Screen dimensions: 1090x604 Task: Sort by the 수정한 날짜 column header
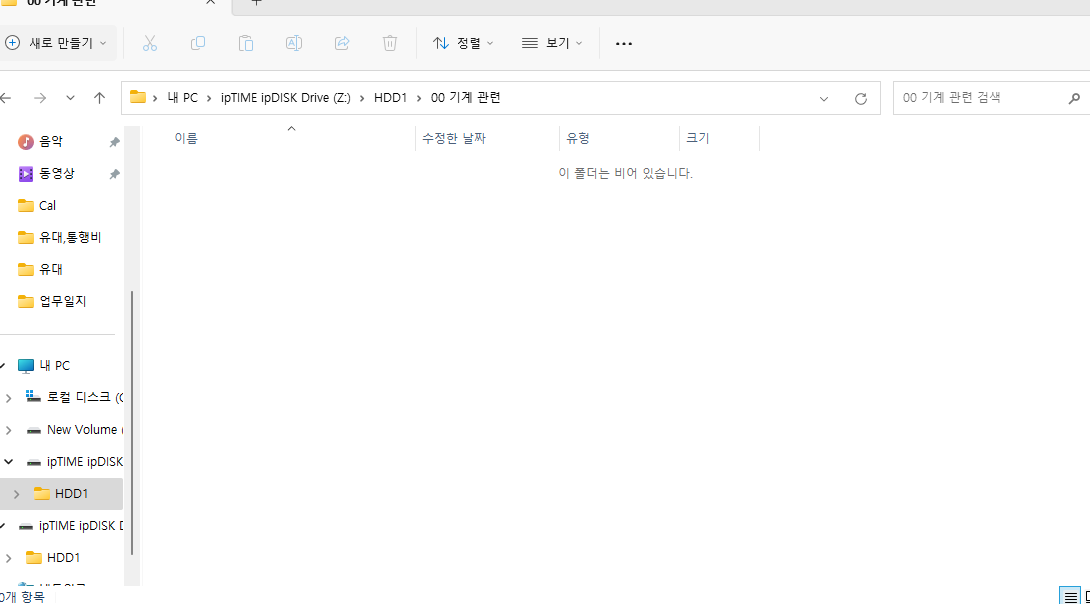pyautogui.click(x=453, y=138)
